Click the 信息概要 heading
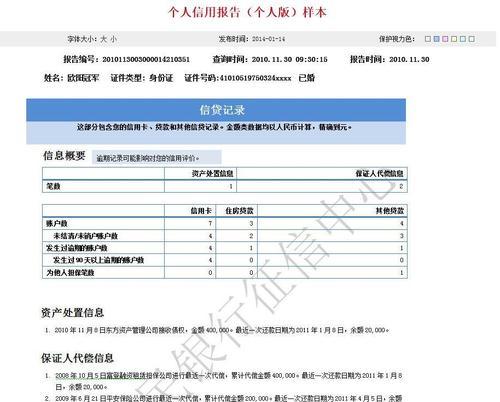 click(64, 156)
